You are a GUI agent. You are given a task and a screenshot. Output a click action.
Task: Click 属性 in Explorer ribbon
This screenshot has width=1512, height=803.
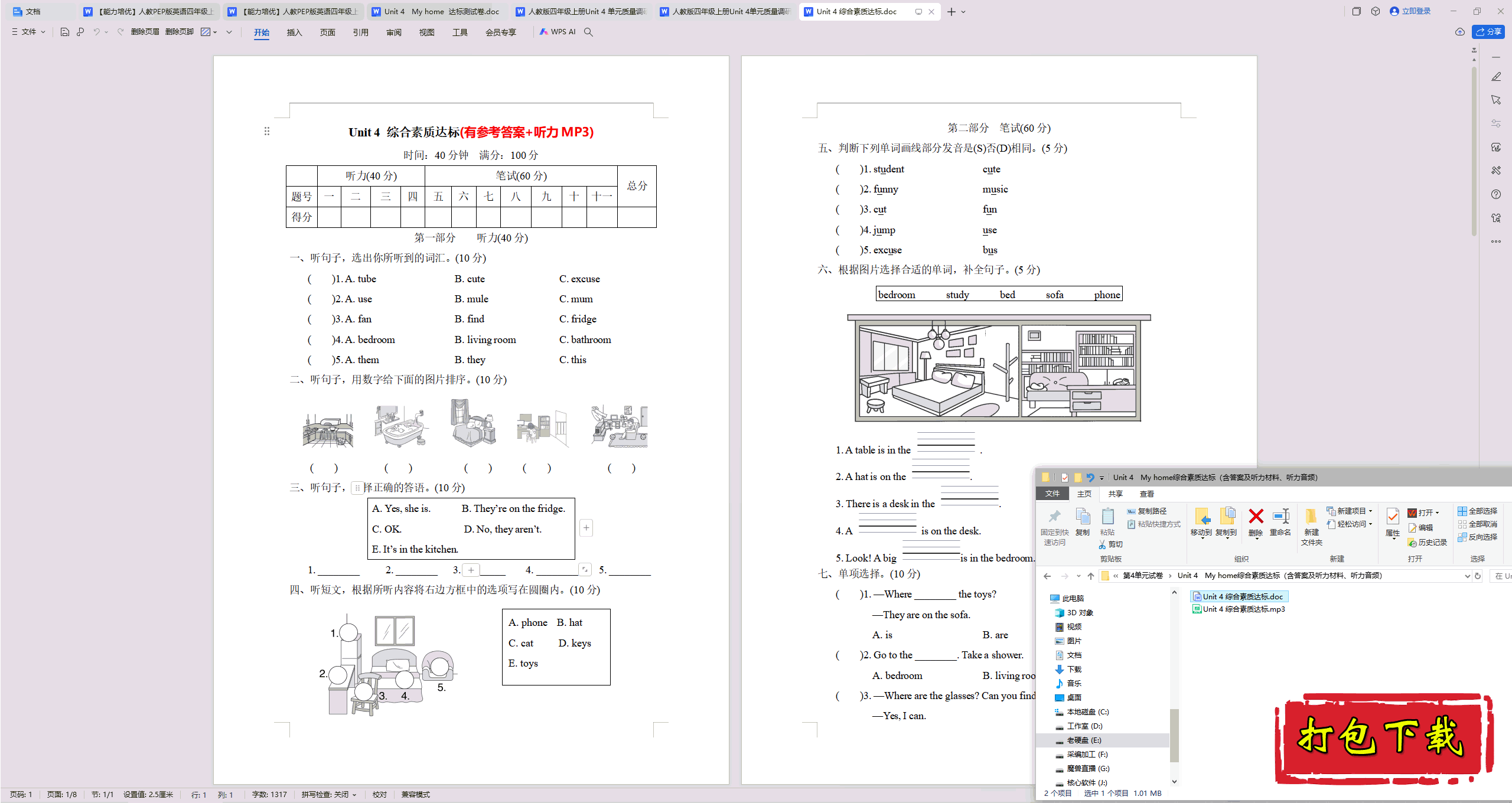[x=1393, y=523]
